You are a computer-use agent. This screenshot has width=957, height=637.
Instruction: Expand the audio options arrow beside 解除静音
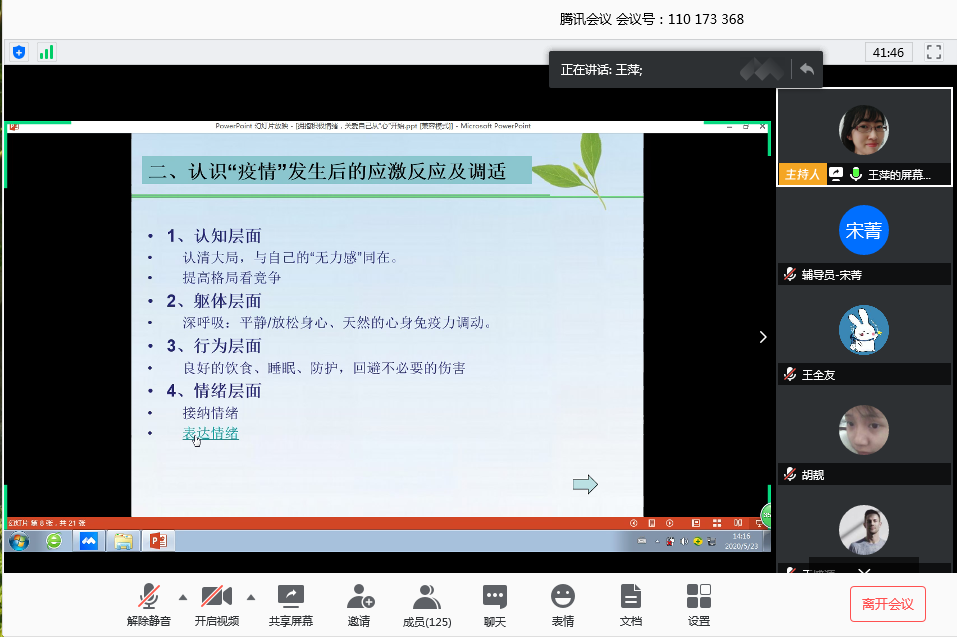tap(182, 597)
